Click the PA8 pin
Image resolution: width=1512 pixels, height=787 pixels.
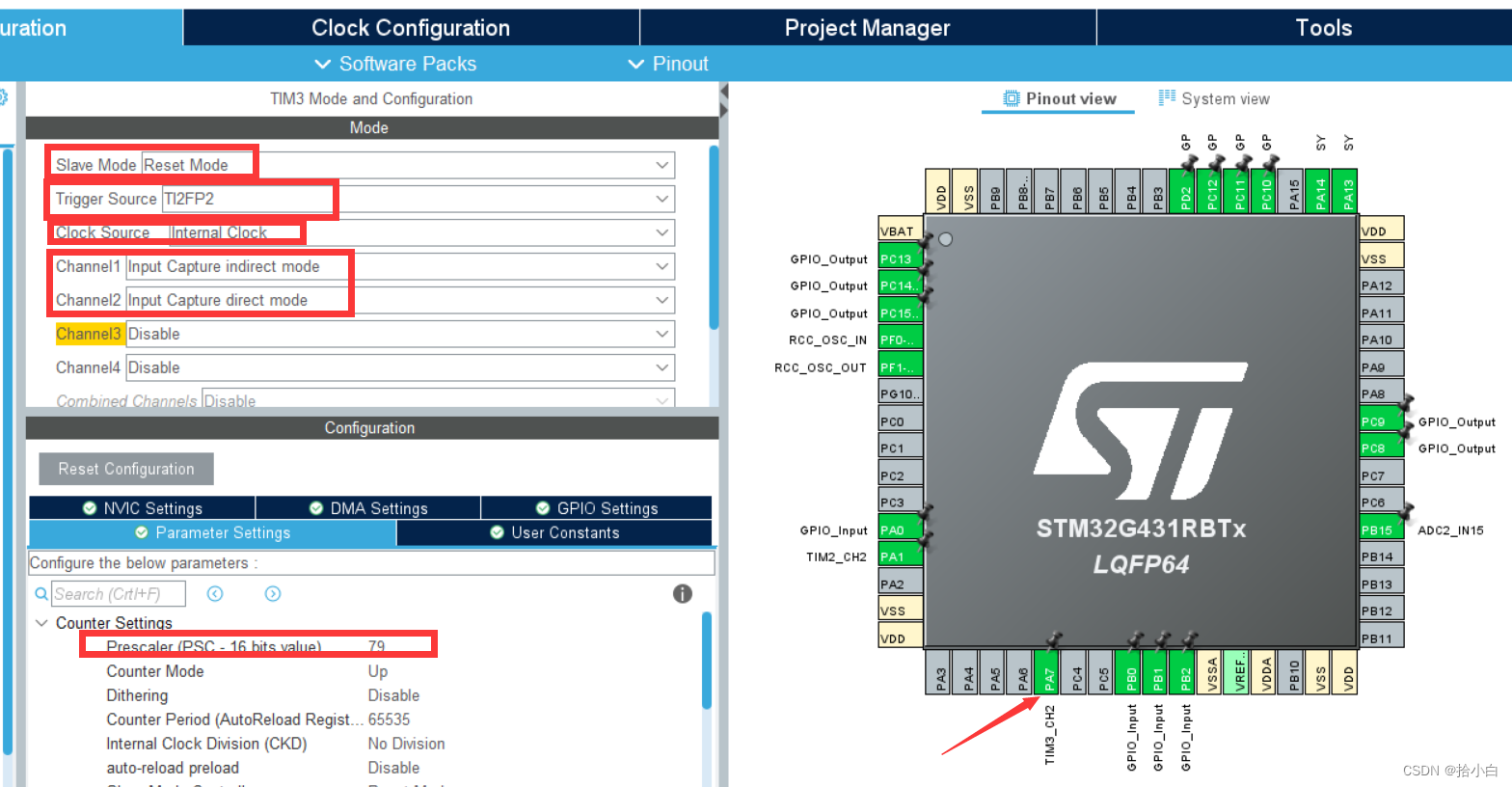(1381, 393)
